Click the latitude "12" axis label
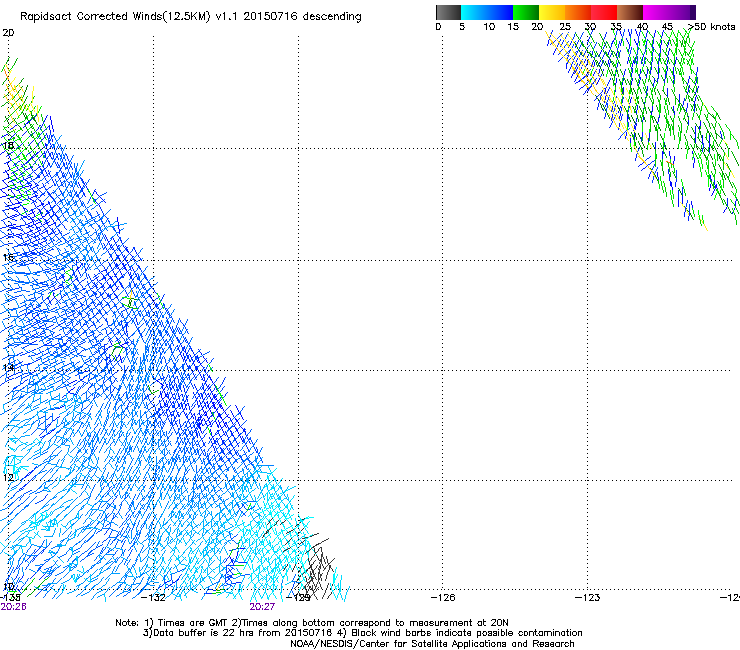Image resolution: width=740 pixels, height=650 pixels. pyautogui.click(x=8, y=477)
